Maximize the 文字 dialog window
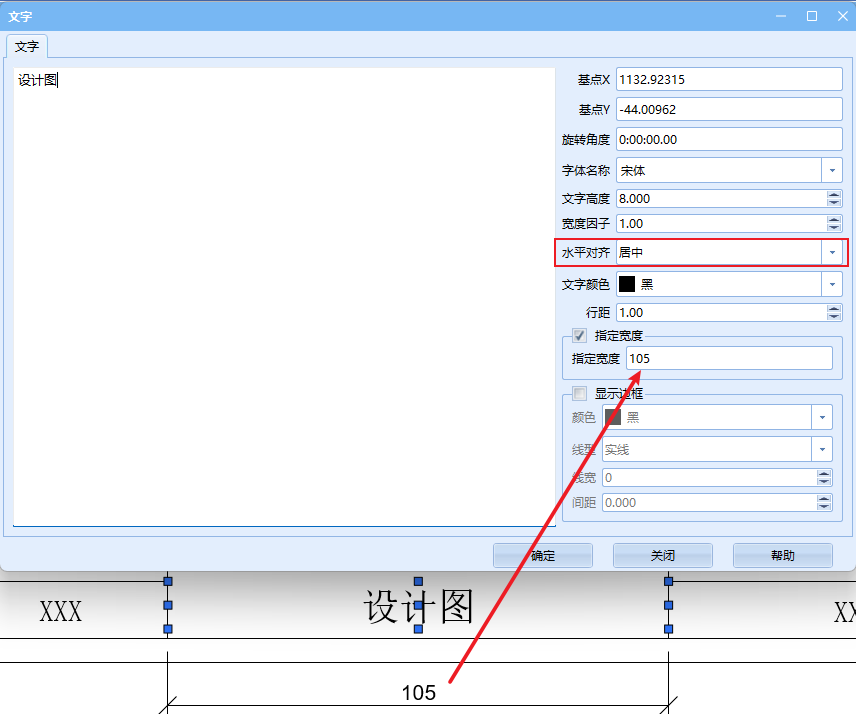 pos(812,16)
